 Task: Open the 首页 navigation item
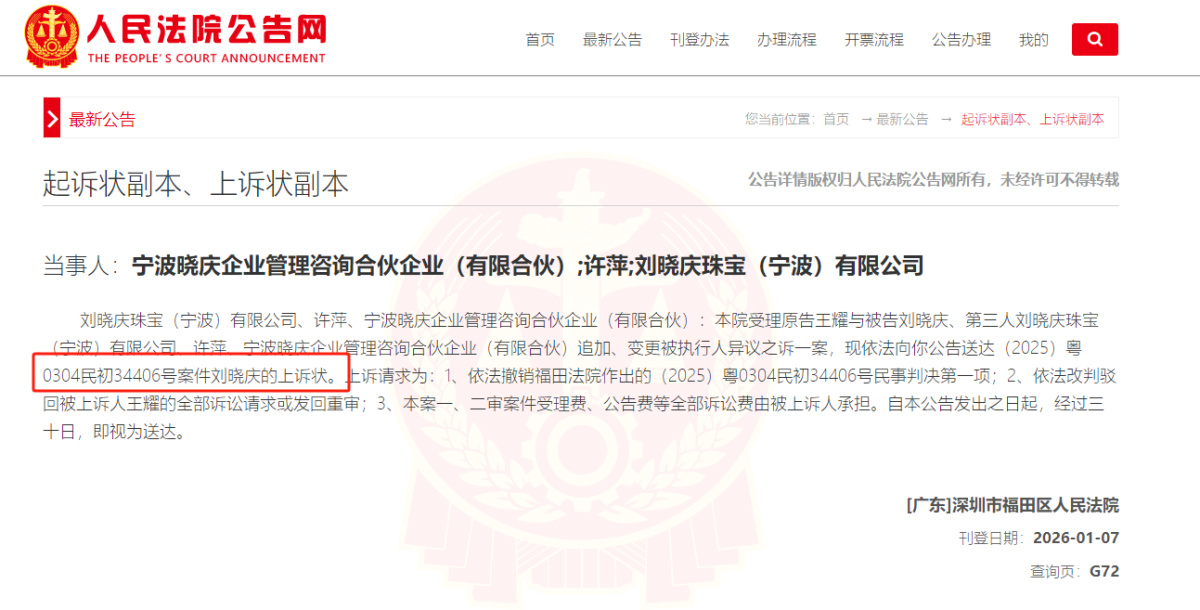point(540,40)
